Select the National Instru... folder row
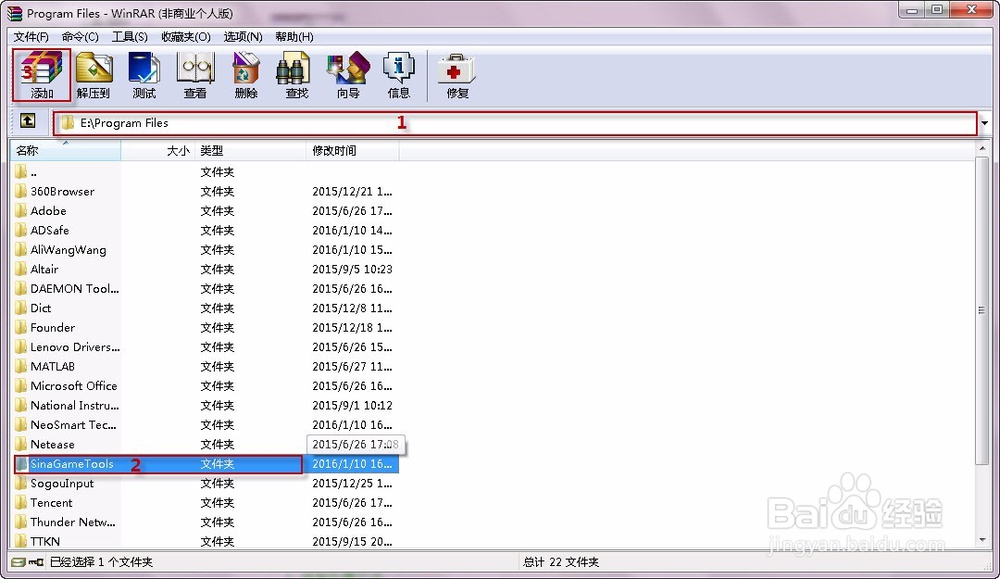This screenshot has height=579, width=1000. pos(204,405)
